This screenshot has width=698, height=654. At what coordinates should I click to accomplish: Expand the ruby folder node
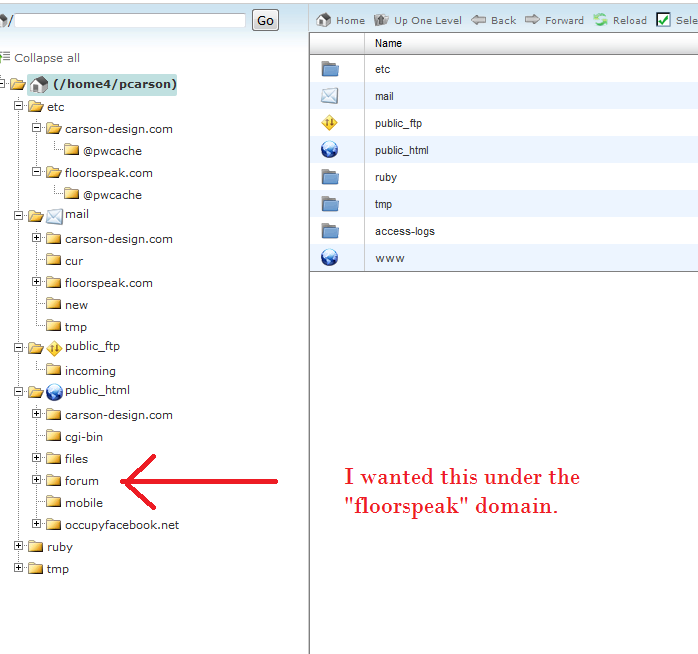[19, 547]
